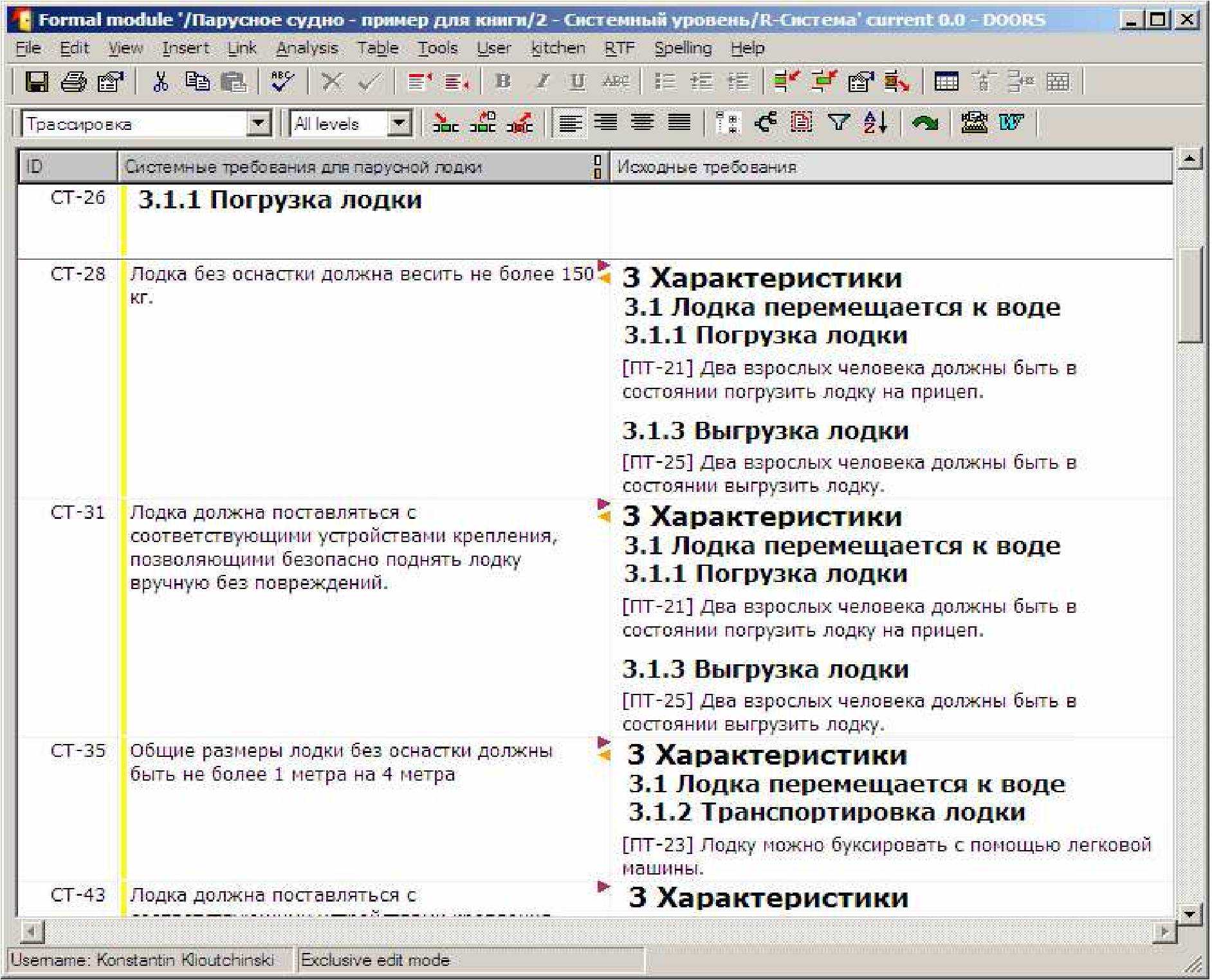1212x980 pixels.
Task: Open the kitchen menu
Action: click(558, 48)
